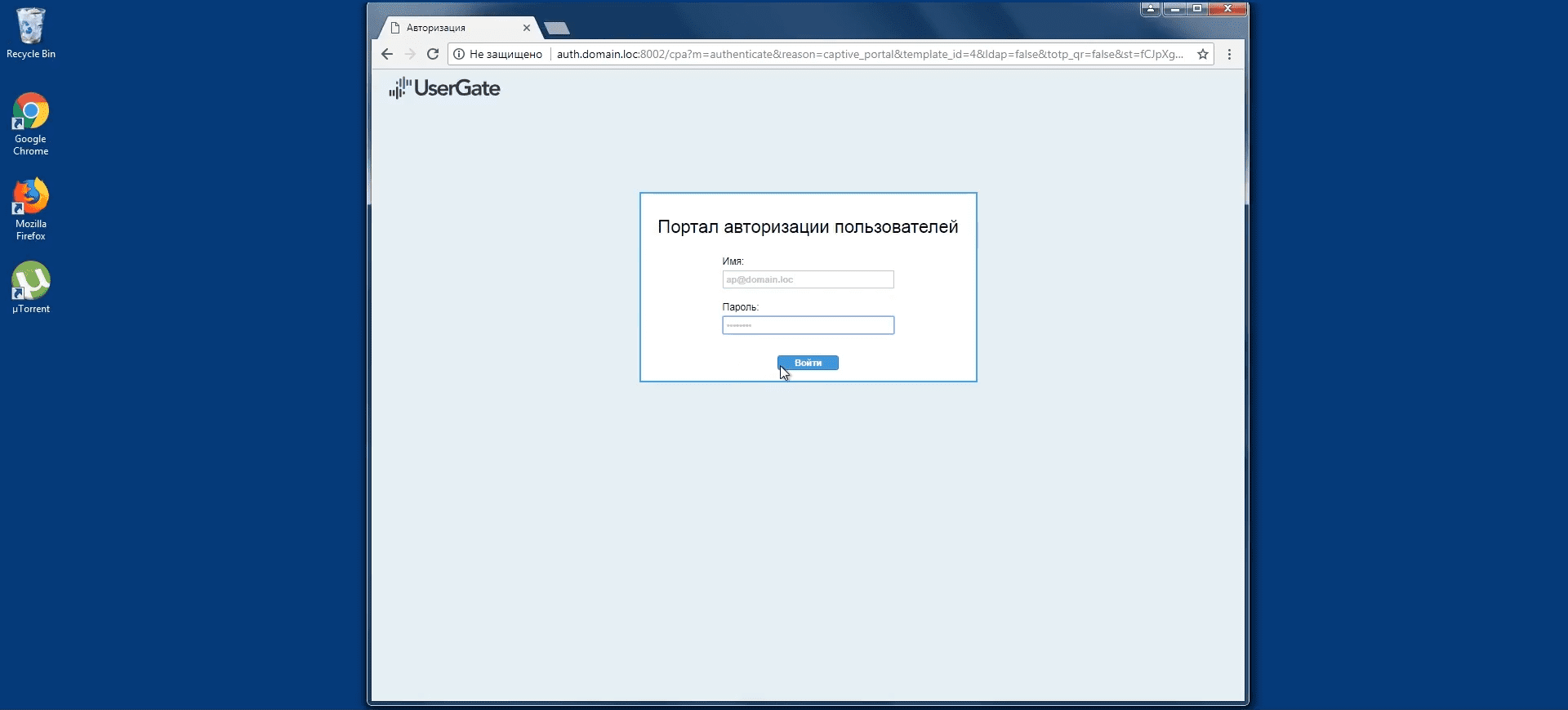The width and height of the screenshot is (1568, 710).
Task: Open a new browser tab
Action: [x=557, y=29]
